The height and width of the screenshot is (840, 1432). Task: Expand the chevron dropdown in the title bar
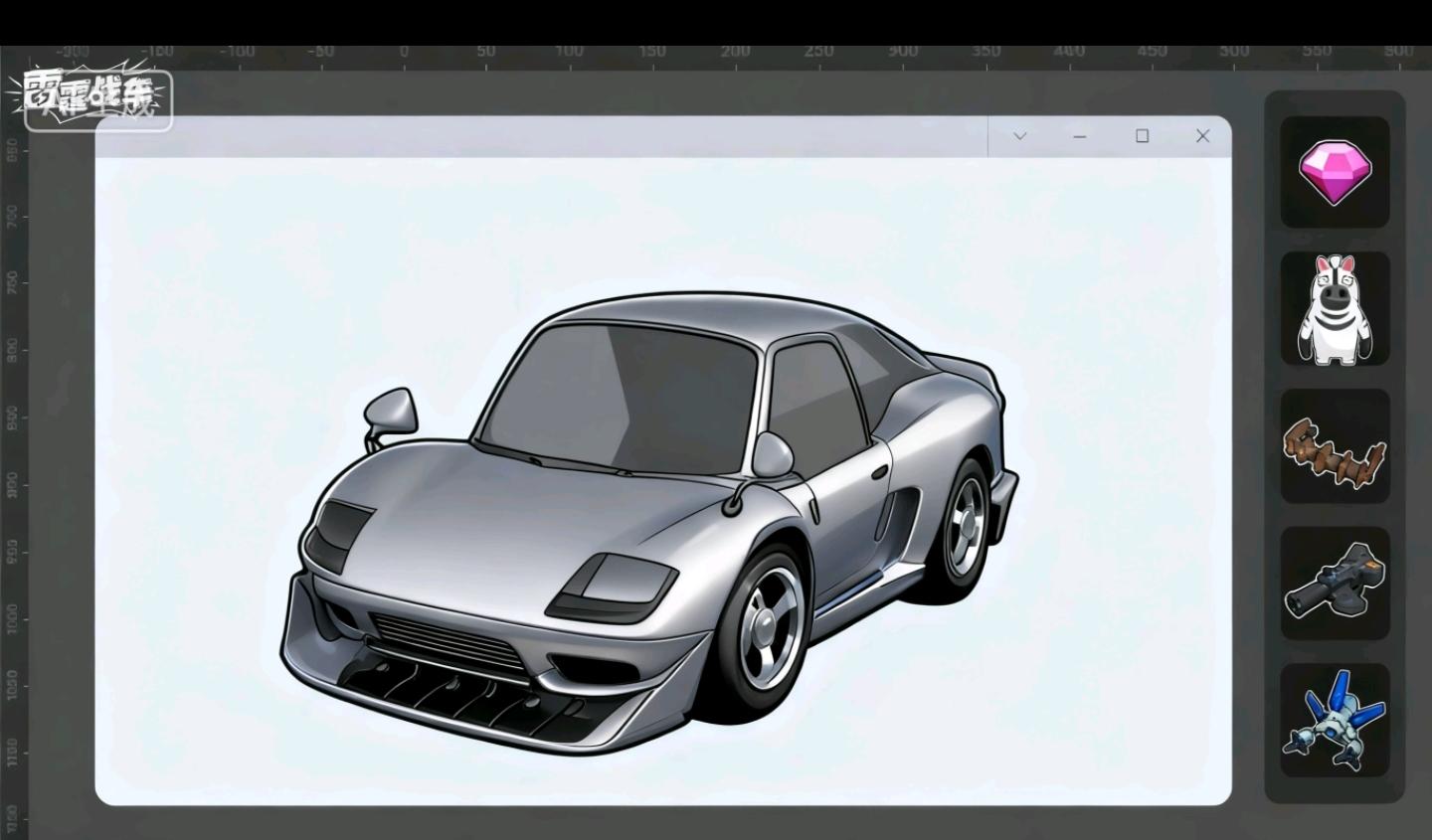point(1019,136)
